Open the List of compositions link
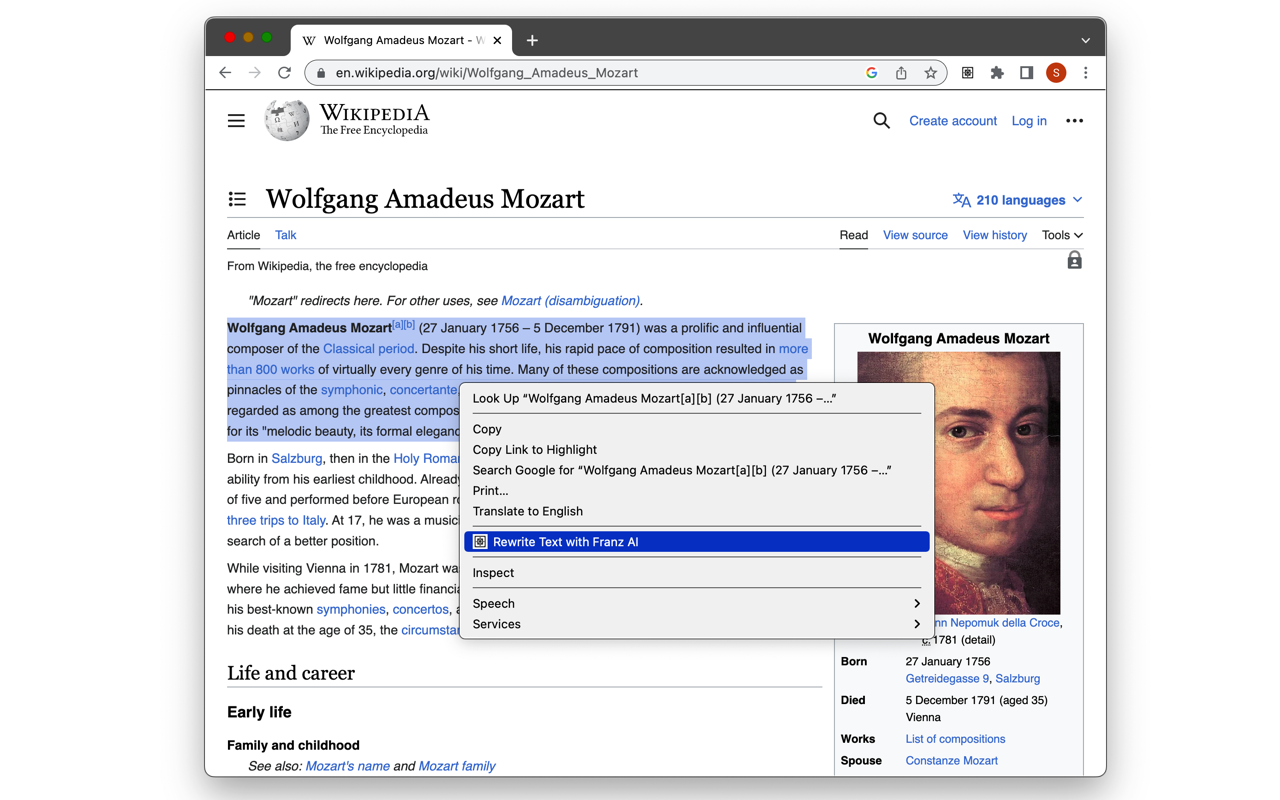Viewport: 1280px width, 800px height. pos(955,739)
